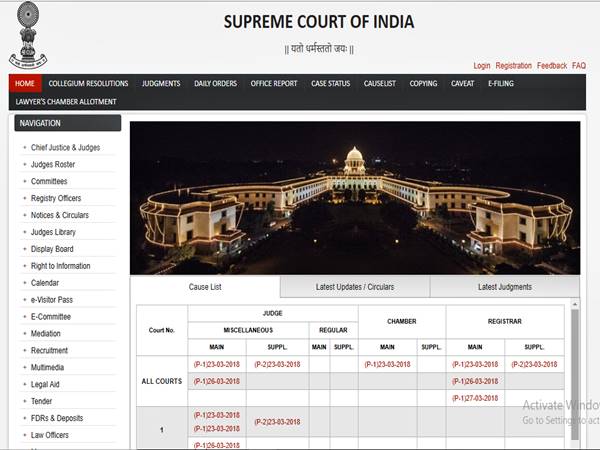
Task: Open All Courts Registrar Suppl (P-2)23-03-2018
Action: point(534,364)
